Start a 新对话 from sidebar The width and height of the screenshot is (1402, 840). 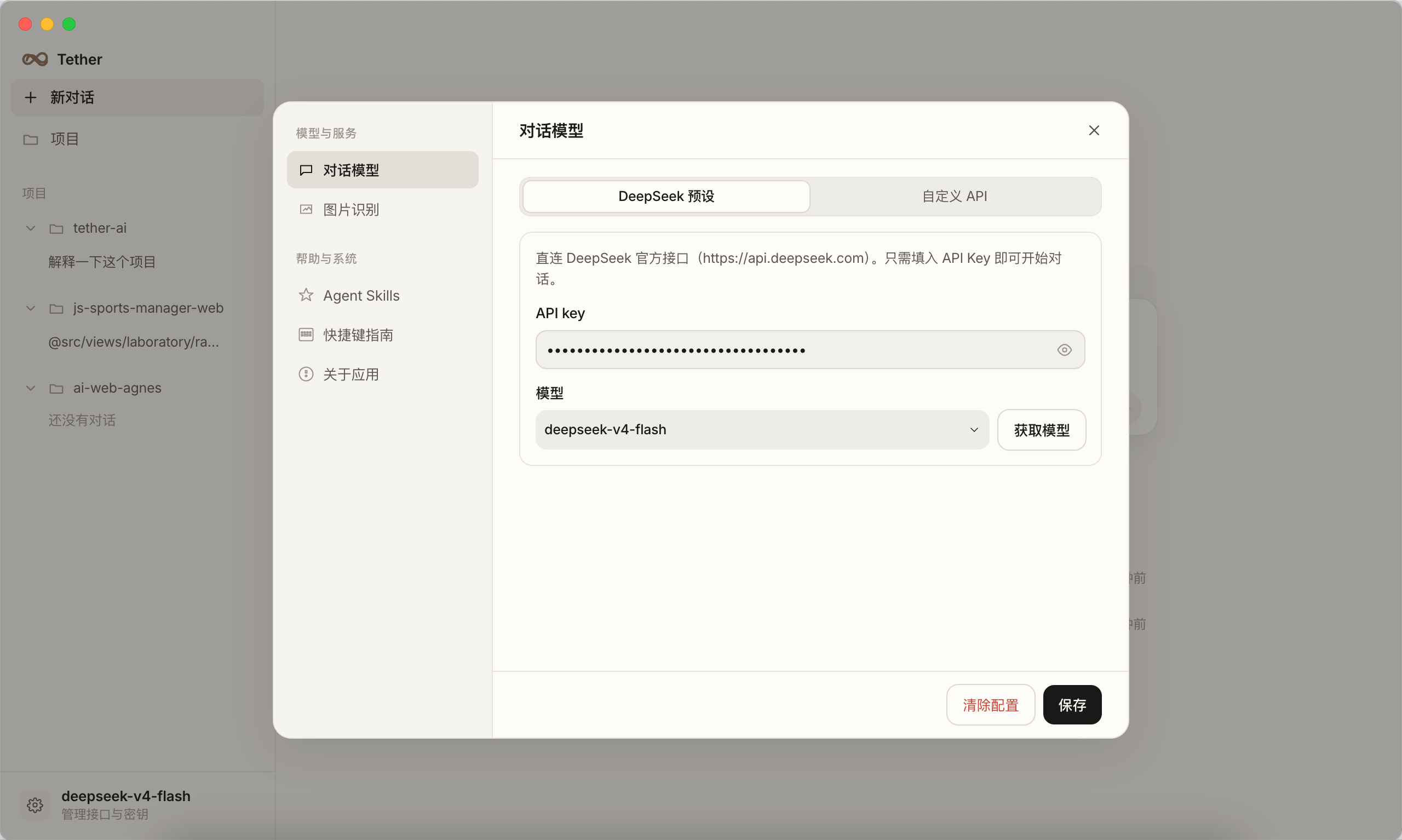click(x=137, y=97)
